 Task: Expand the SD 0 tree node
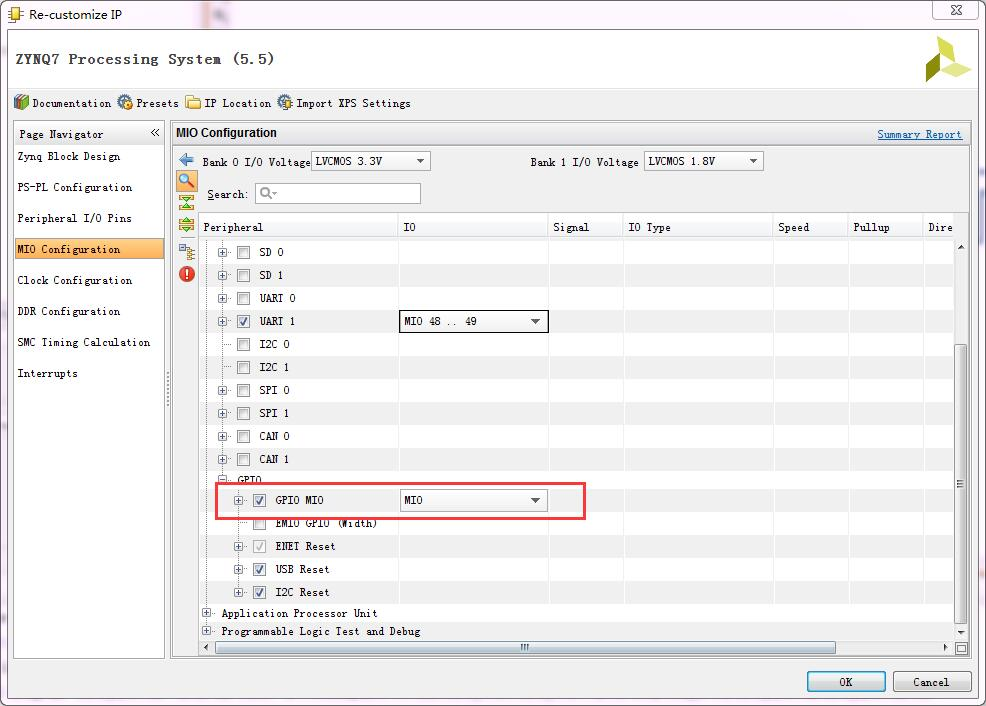pos(223,253)
